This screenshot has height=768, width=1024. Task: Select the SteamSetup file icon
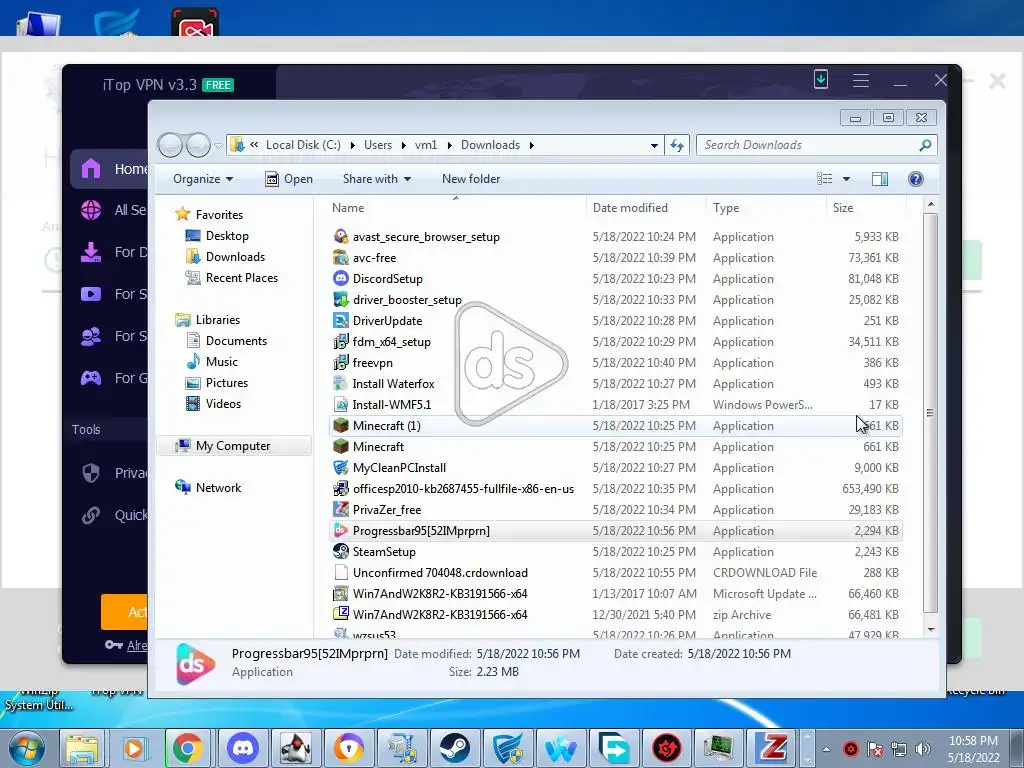pyautogui.click(x=340, y=552)
